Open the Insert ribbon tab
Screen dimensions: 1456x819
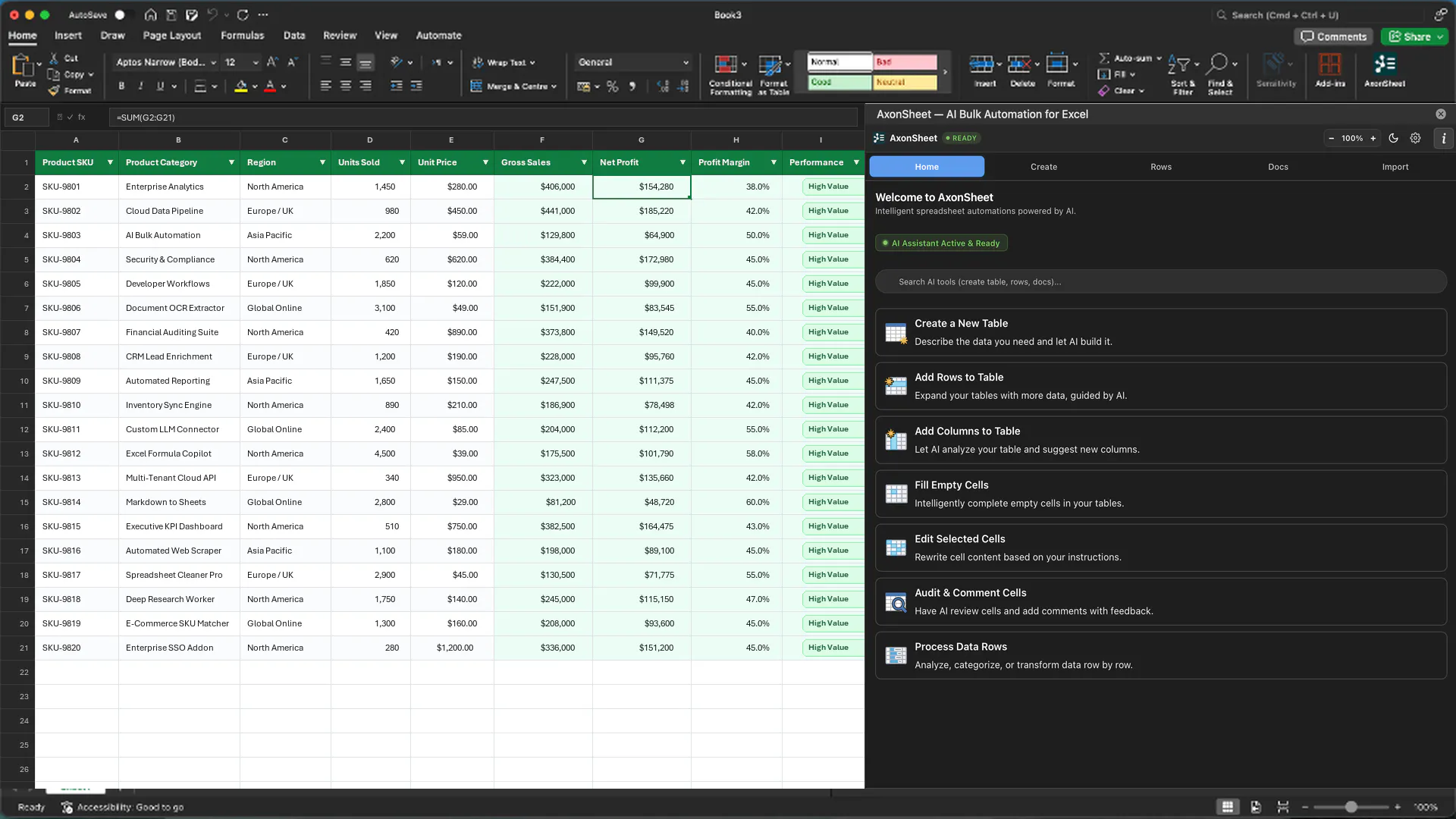68,36
